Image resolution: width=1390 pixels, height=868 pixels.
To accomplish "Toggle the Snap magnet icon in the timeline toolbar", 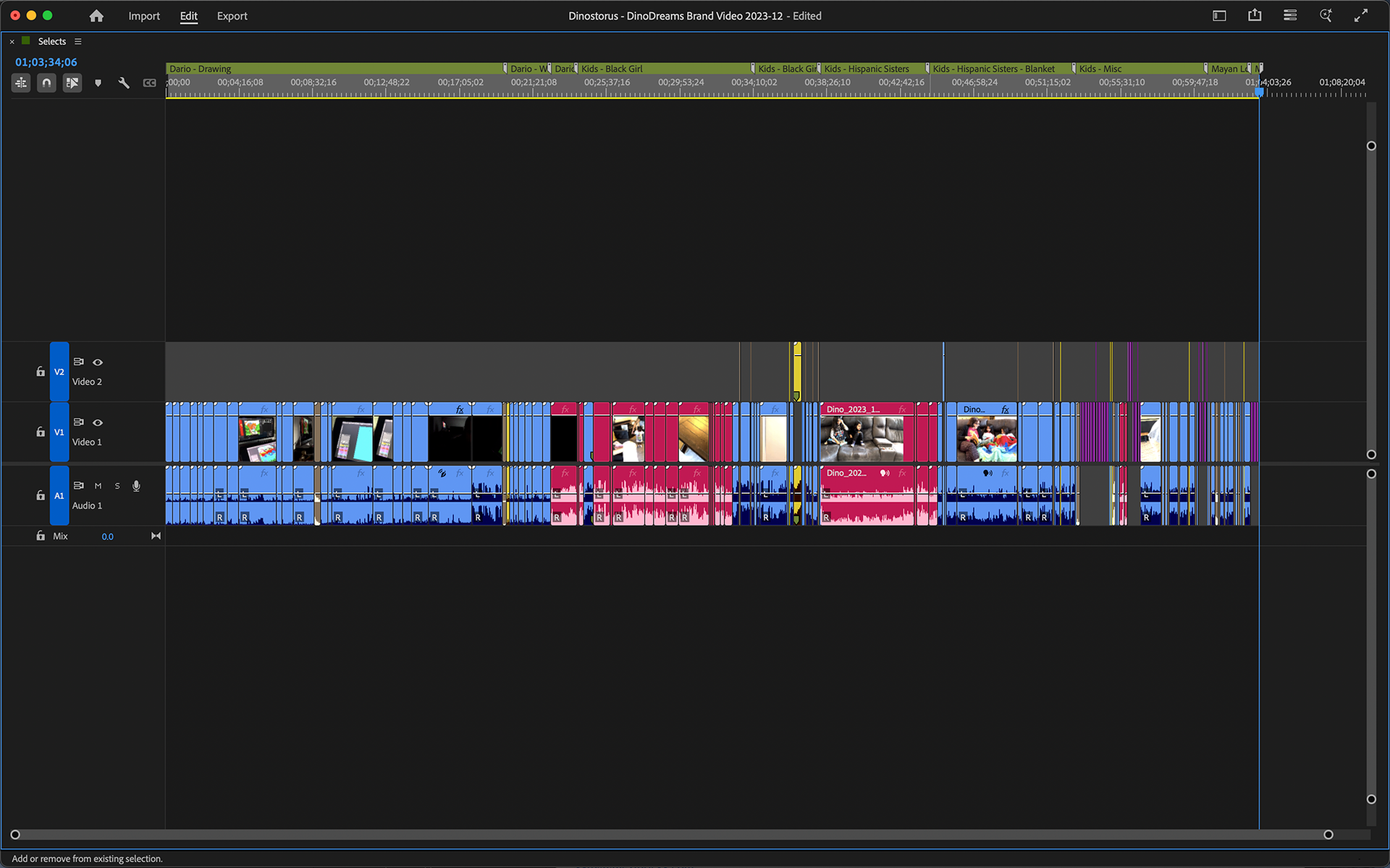I will (x=46, y=83).
